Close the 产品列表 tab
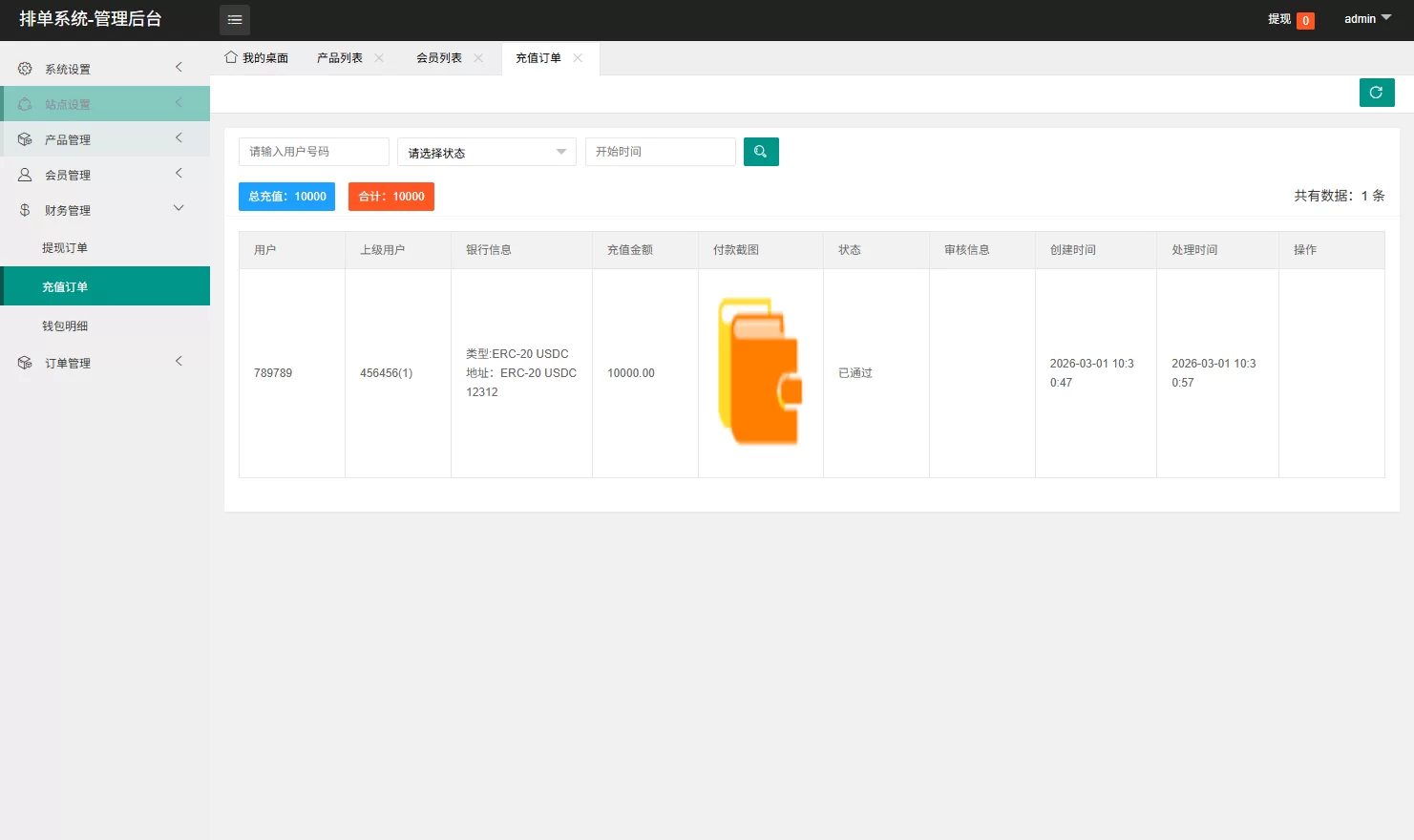Image resolution: width=1414 pixels, height=840 pixels. (x=379, y=58)
